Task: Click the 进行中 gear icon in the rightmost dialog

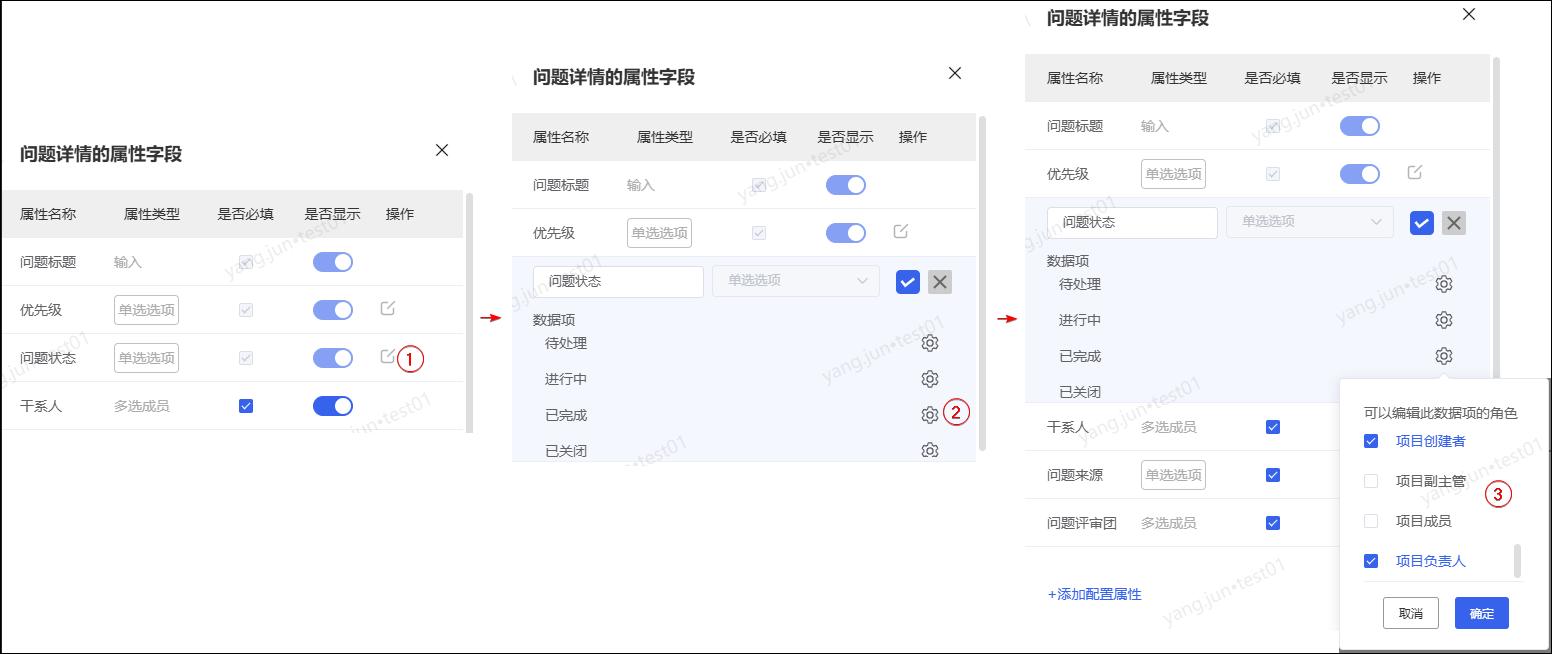Action: coord(1443,320)
